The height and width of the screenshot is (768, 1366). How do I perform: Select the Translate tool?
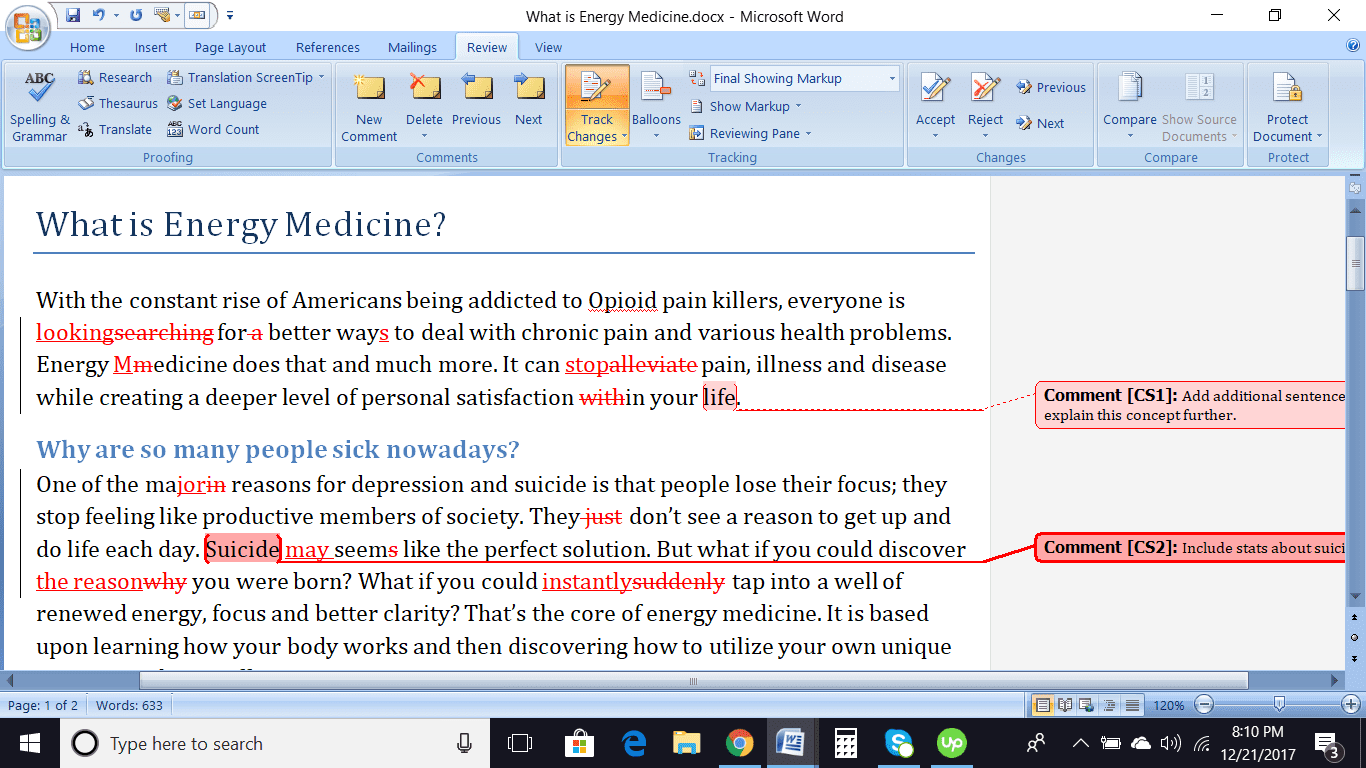coord(123,129)
